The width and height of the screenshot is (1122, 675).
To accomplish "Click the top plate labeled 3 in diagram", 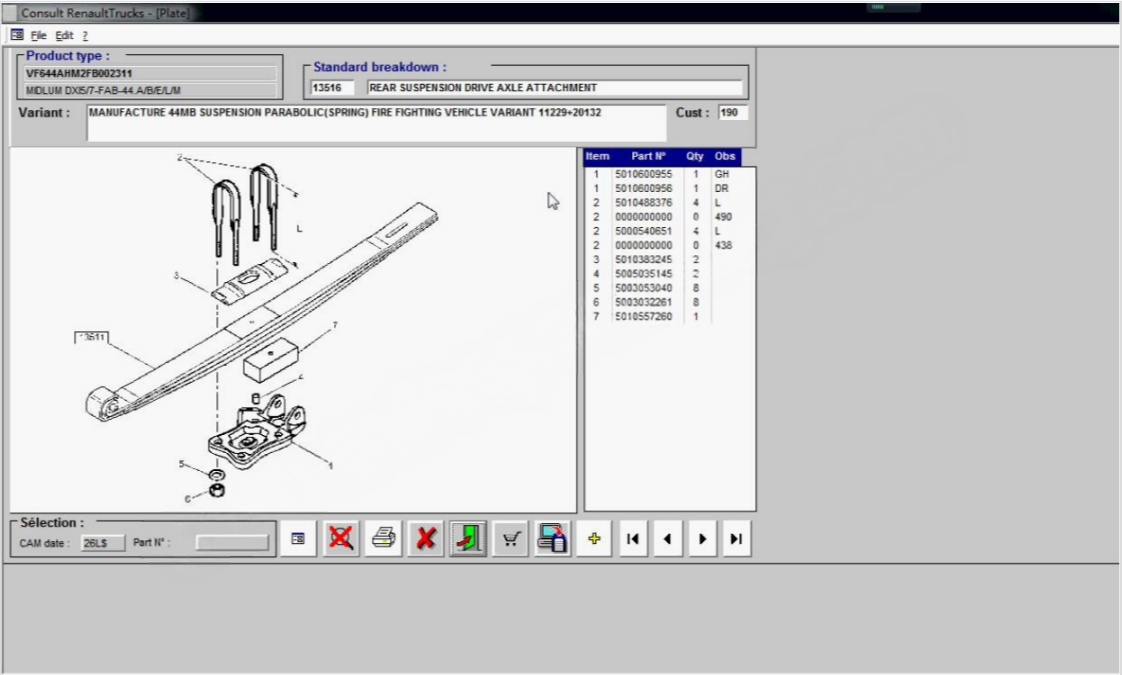I will (x=249, y=281).
